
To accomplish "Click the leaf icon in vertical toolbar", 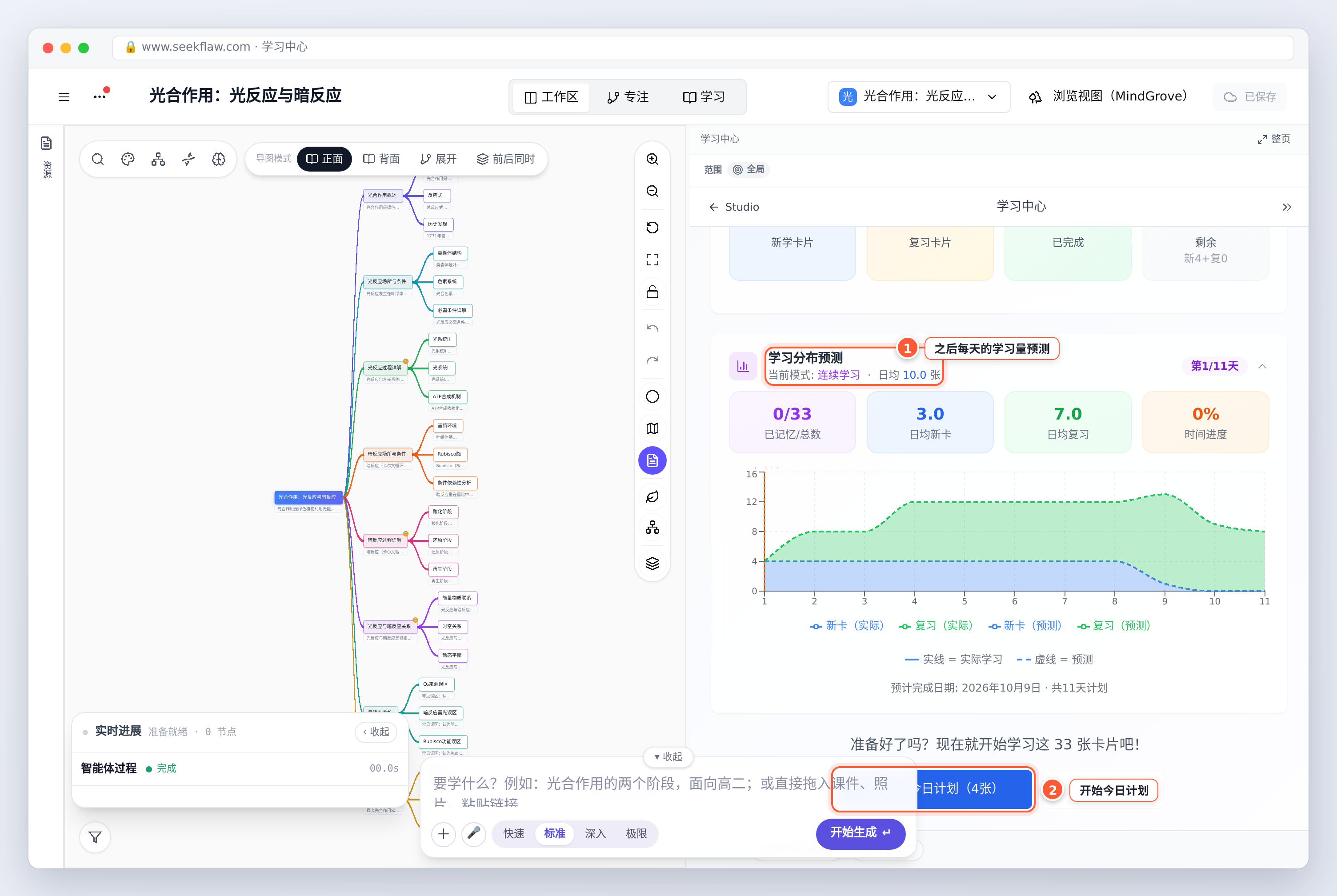I will coord(652,496).
